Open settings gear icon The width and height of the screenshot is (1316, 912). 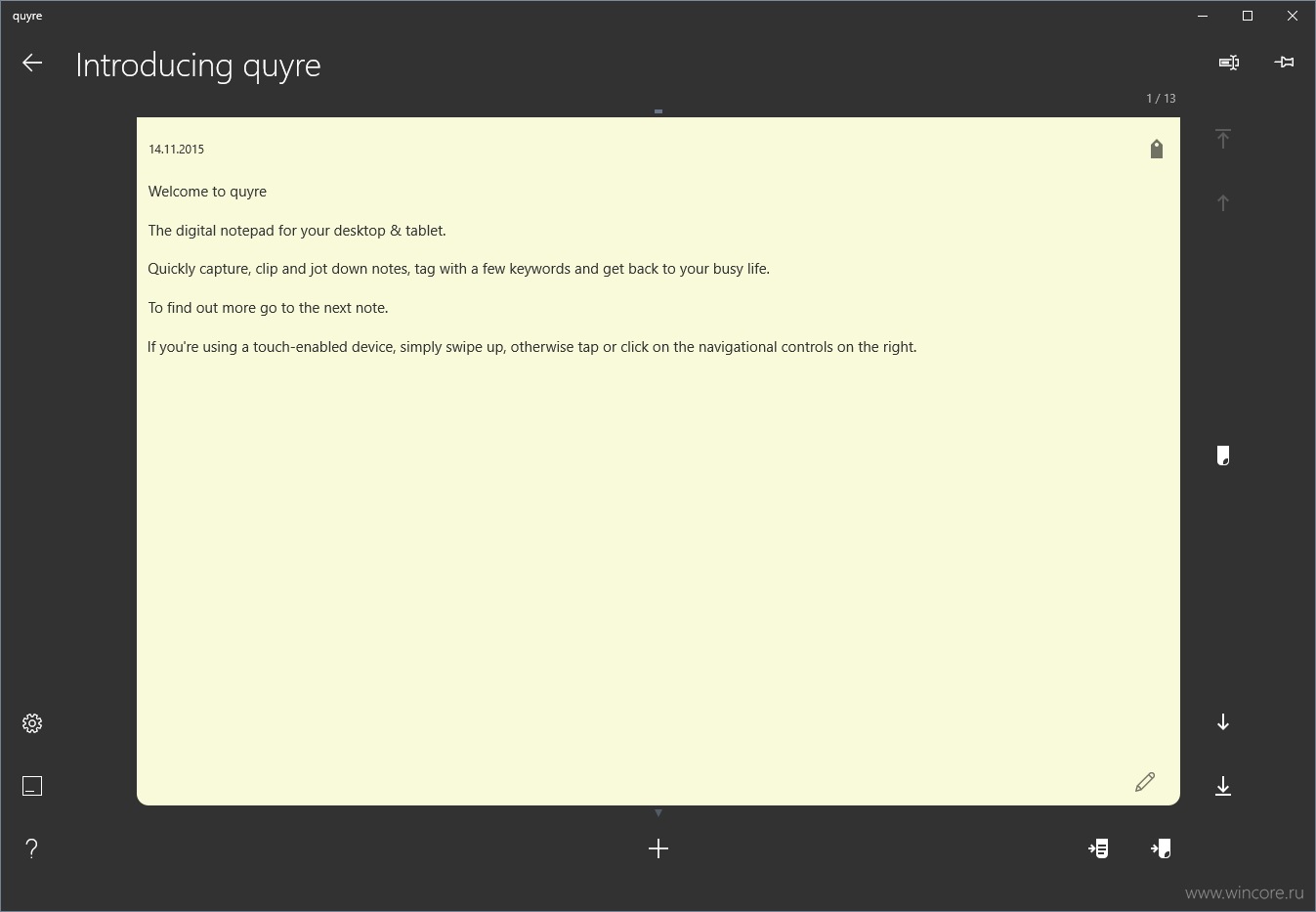[x=32, y=723]
